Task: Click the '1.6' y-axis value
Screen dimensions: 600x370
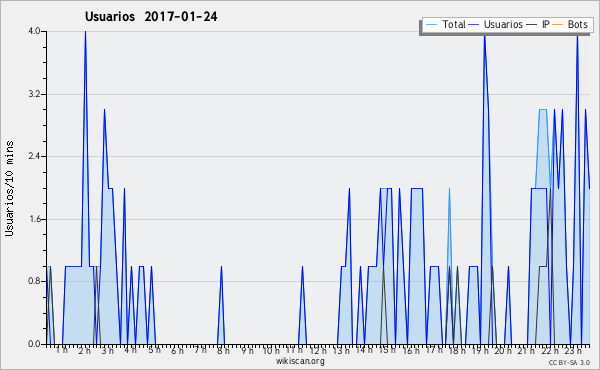Action: pos(34,219)
